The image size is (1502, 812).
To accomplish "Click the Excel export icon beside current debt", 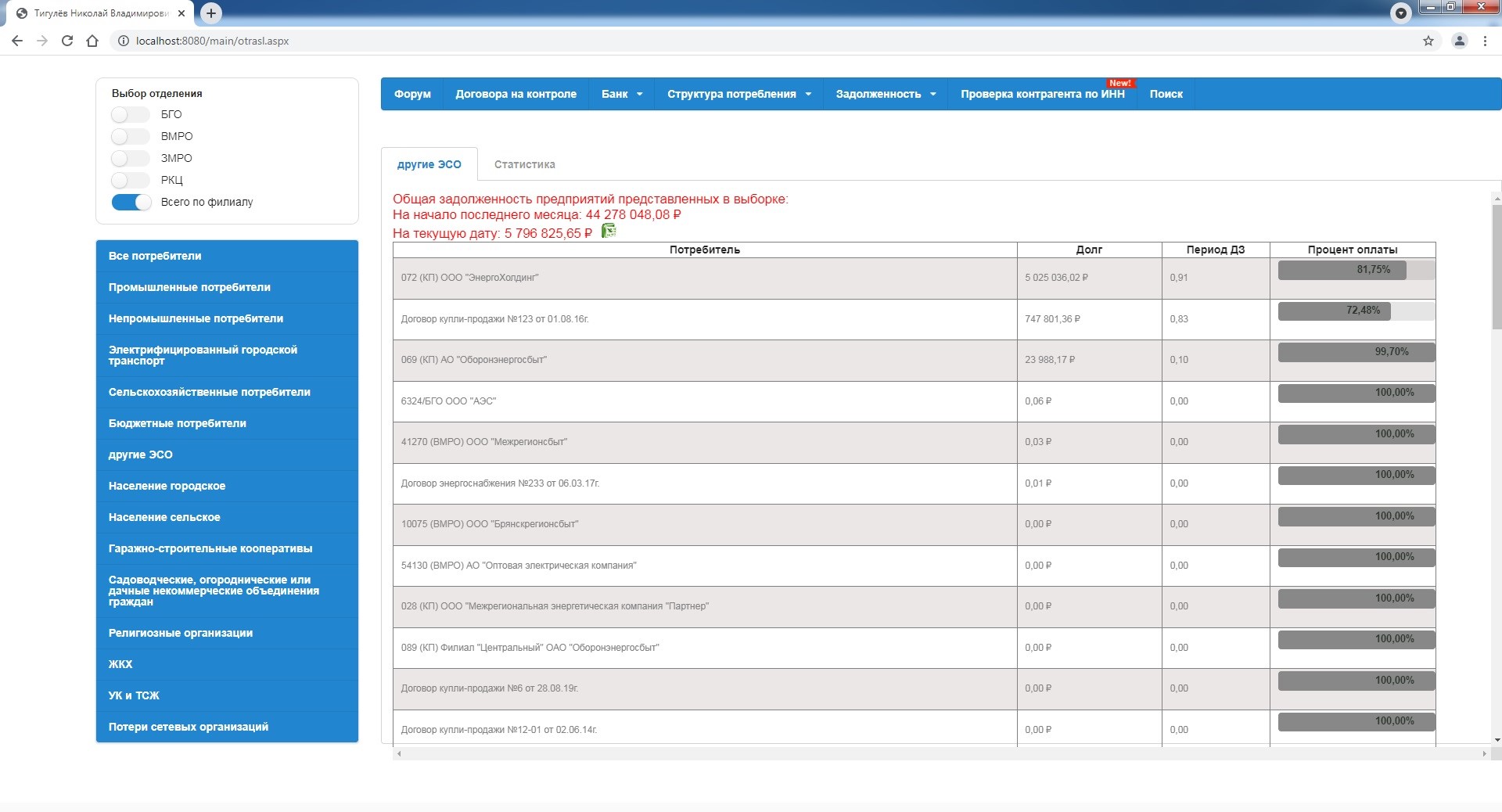I will coord(609,231).
